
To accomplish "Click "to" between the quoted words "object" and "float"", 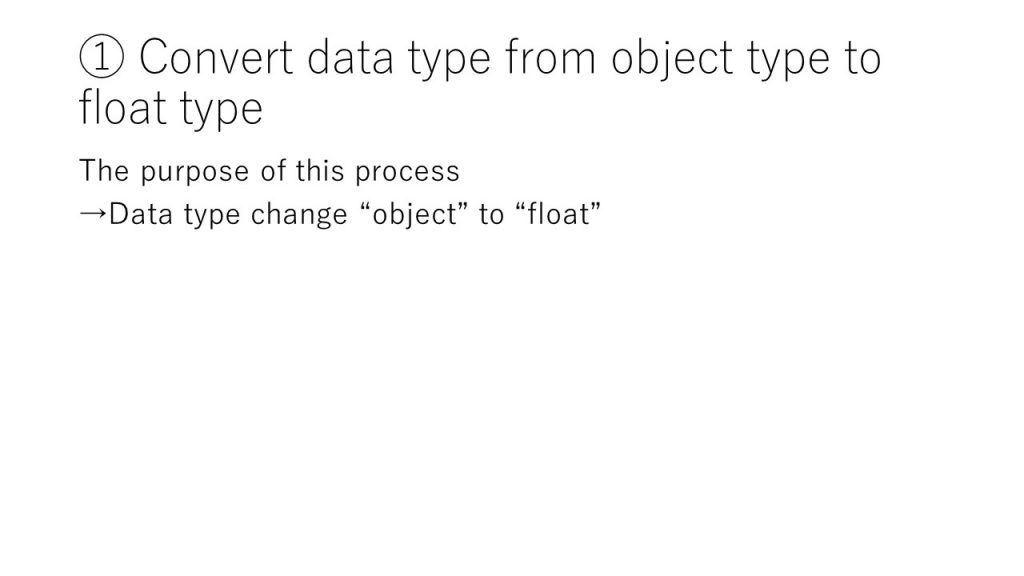I will tap(491, 214).
